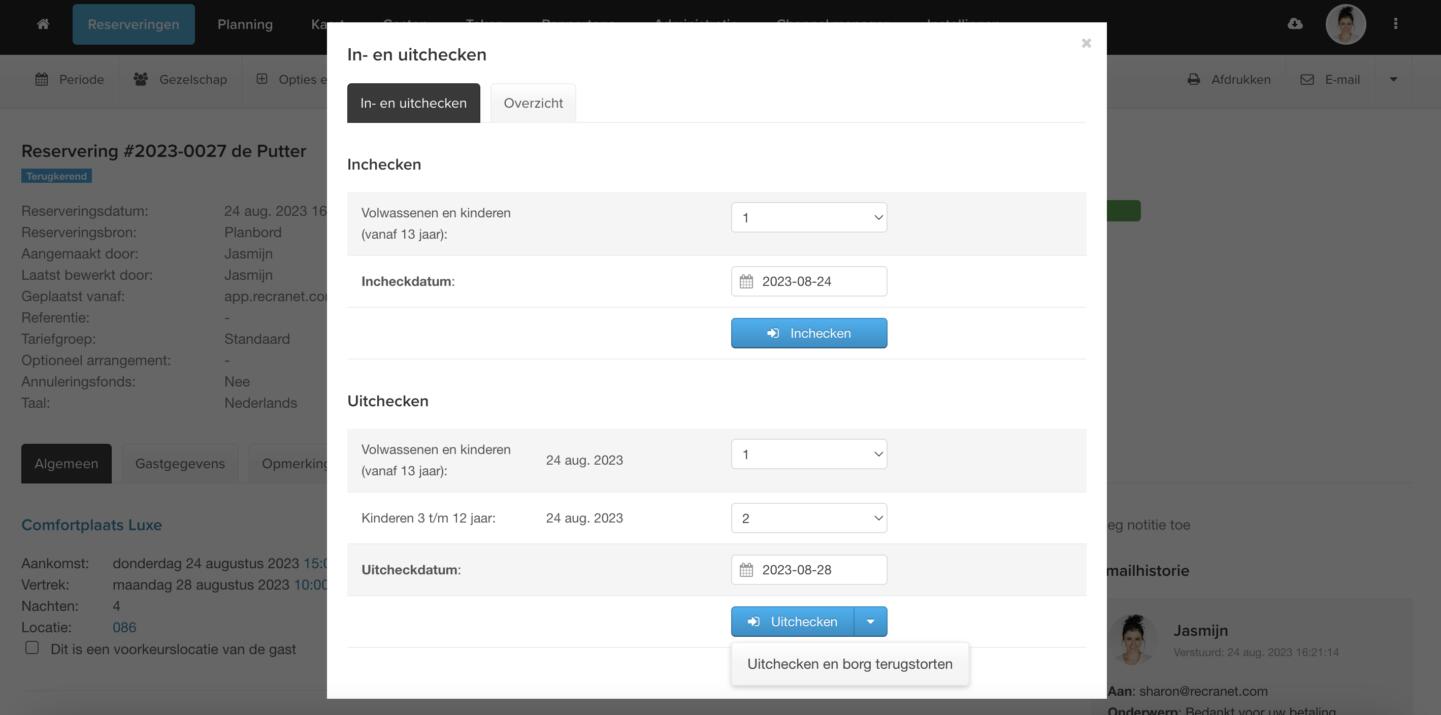Open the vertical three-dot menu
The width and height of the screenshot is (1441, 715).
1395,24
